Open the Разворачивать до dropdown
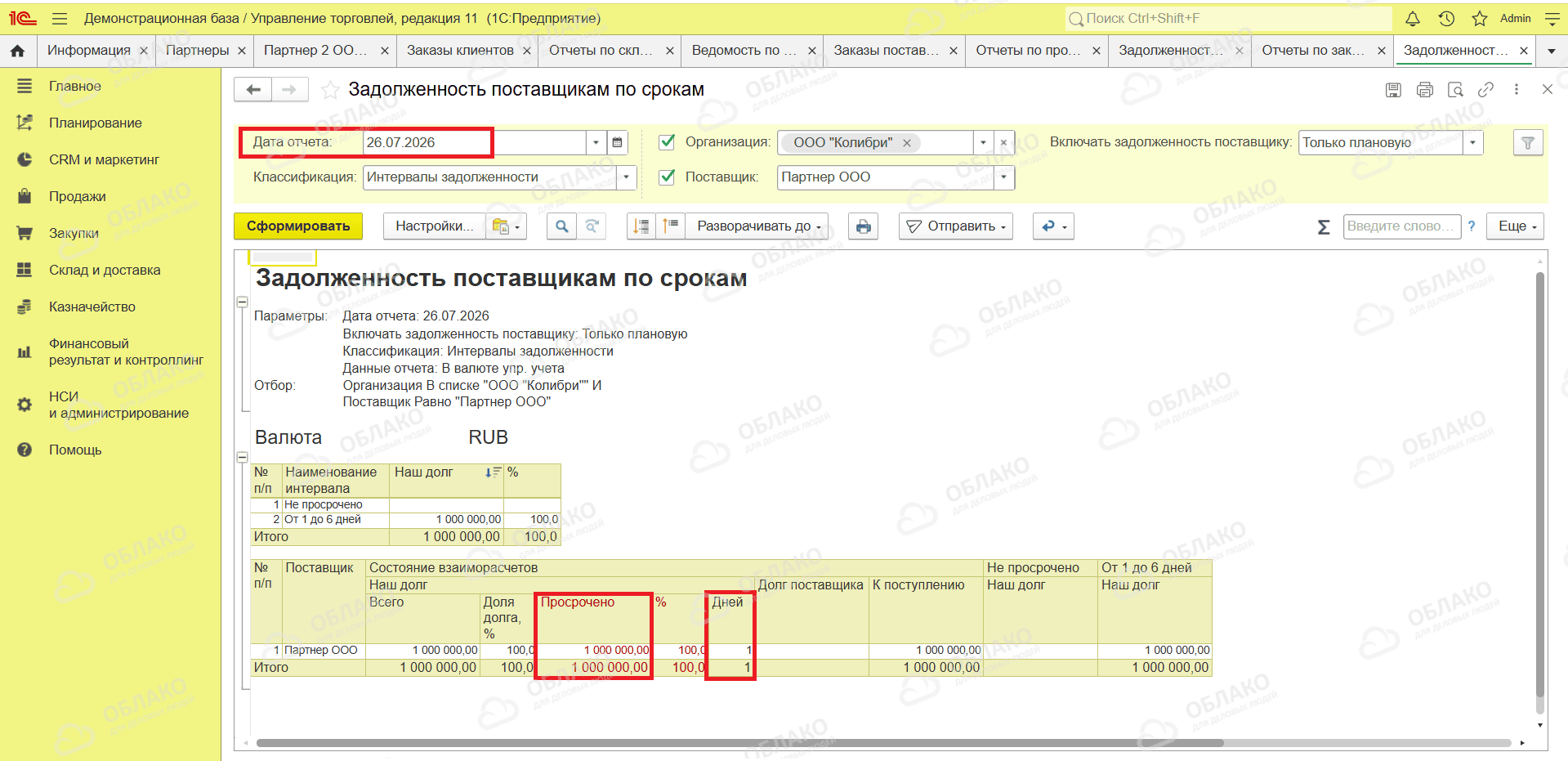The height and width of the screenshot is (761, 1568). click(755, 226)
